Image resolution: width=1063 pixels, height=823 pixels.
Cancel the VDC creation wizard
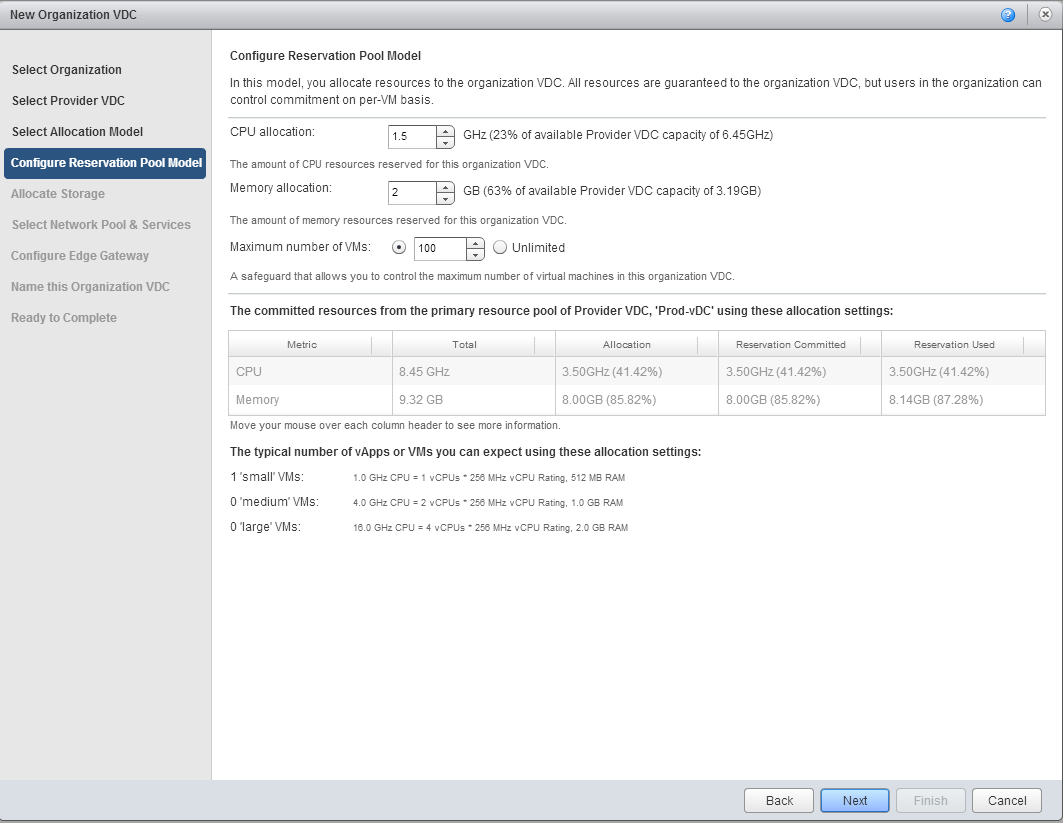tap(1007, 800)
